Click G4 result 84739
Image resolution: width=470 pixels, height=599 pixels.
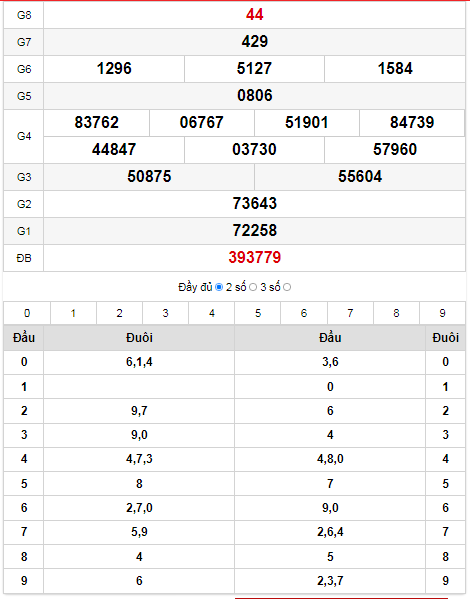coord(412,123)
